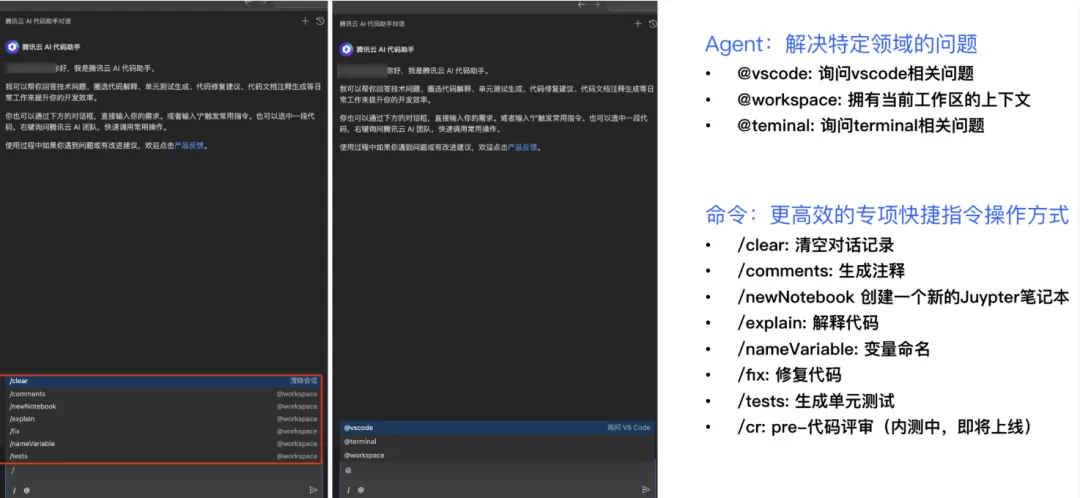Screen dimensions: 1080x498
Task: Choose the @terminal agent suggestion
Action: [x=497, y=442]
